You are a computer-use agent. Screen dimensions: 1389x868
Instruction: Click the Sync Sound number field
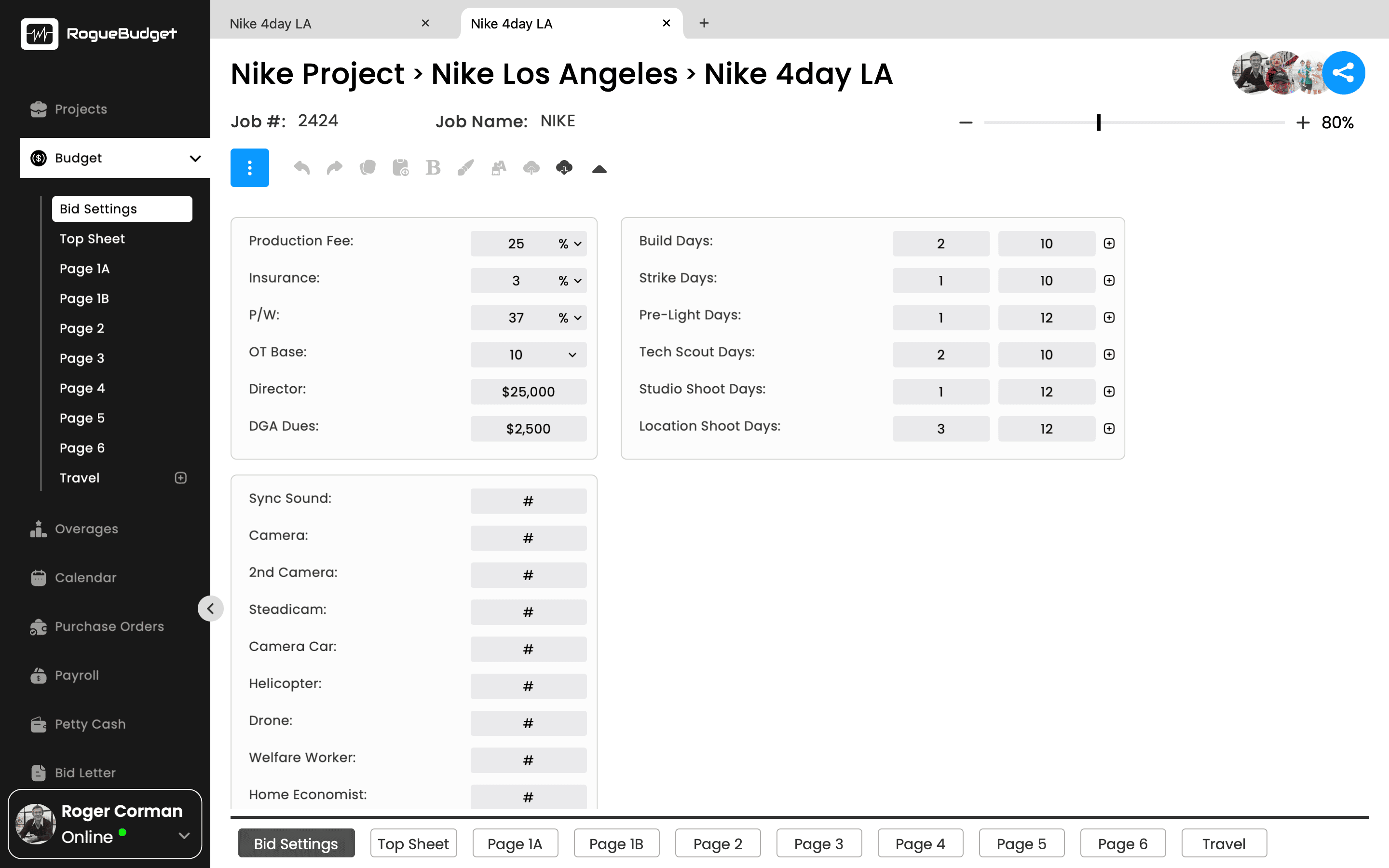(528, 501)
